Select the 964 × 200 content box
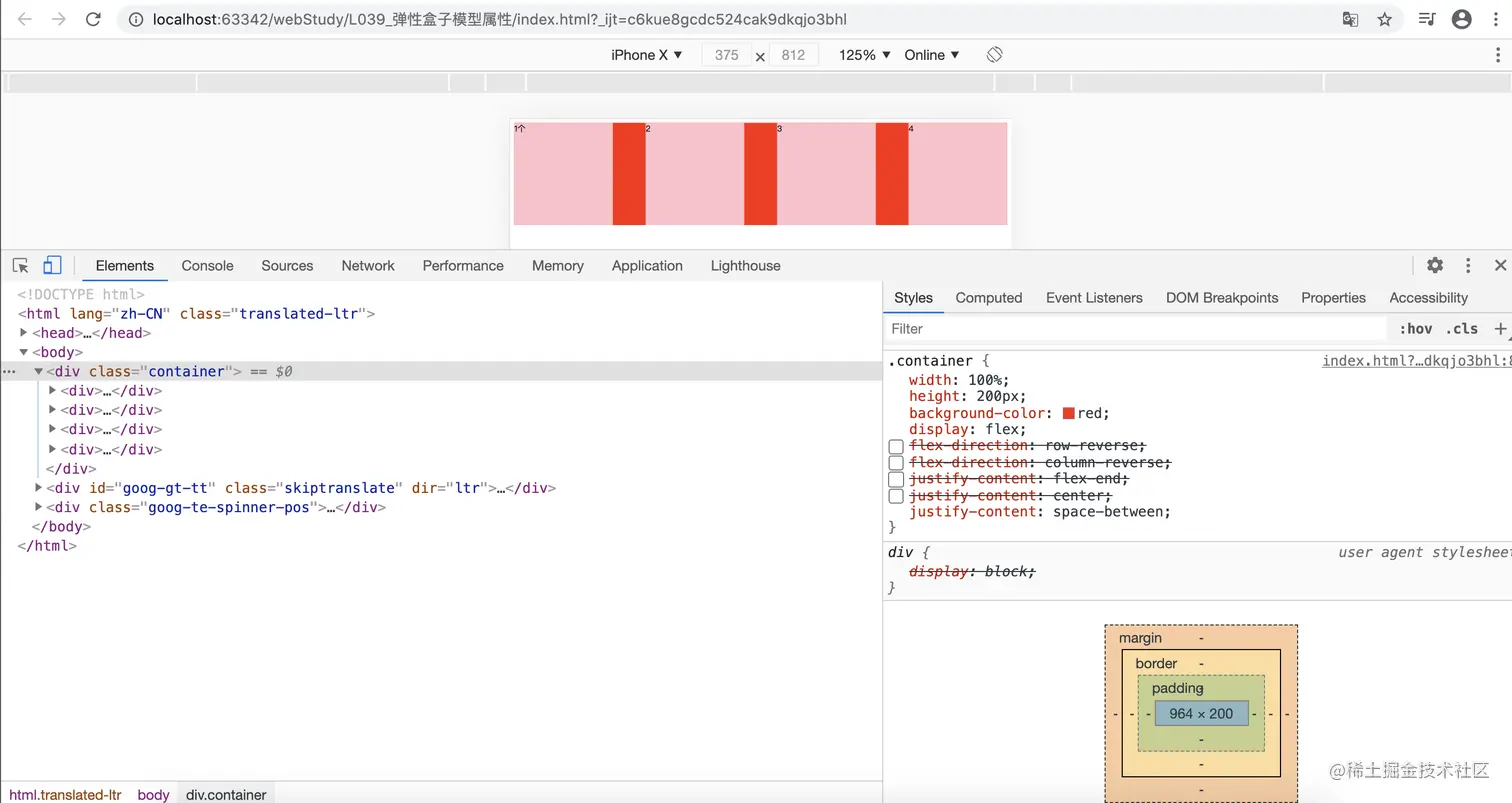The width and height of the screenshot is (1512, 803). pyautogui.click(x=1201, y=713)
